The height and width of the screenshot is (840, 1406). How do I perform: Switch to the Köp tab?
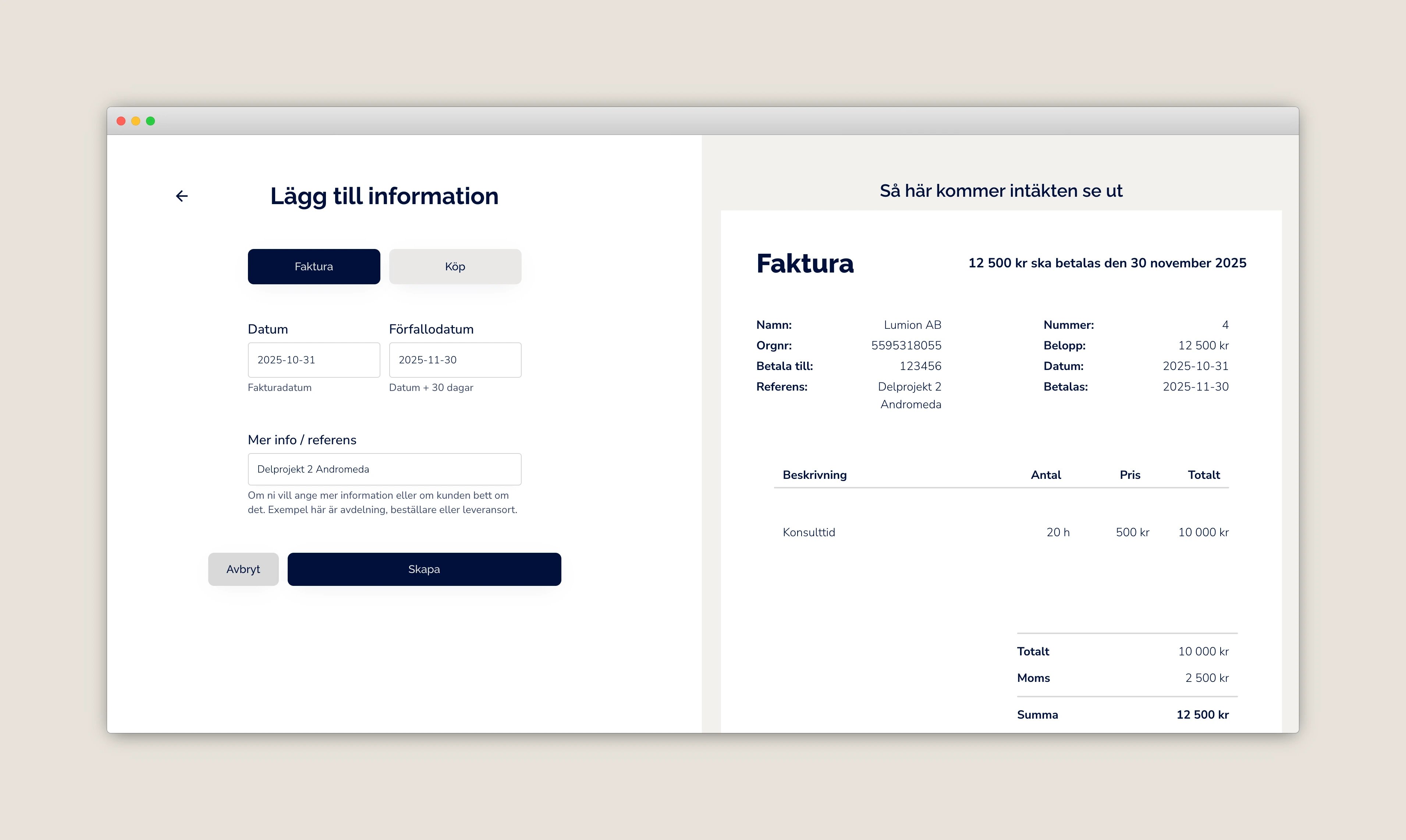(x=455, y=267)
